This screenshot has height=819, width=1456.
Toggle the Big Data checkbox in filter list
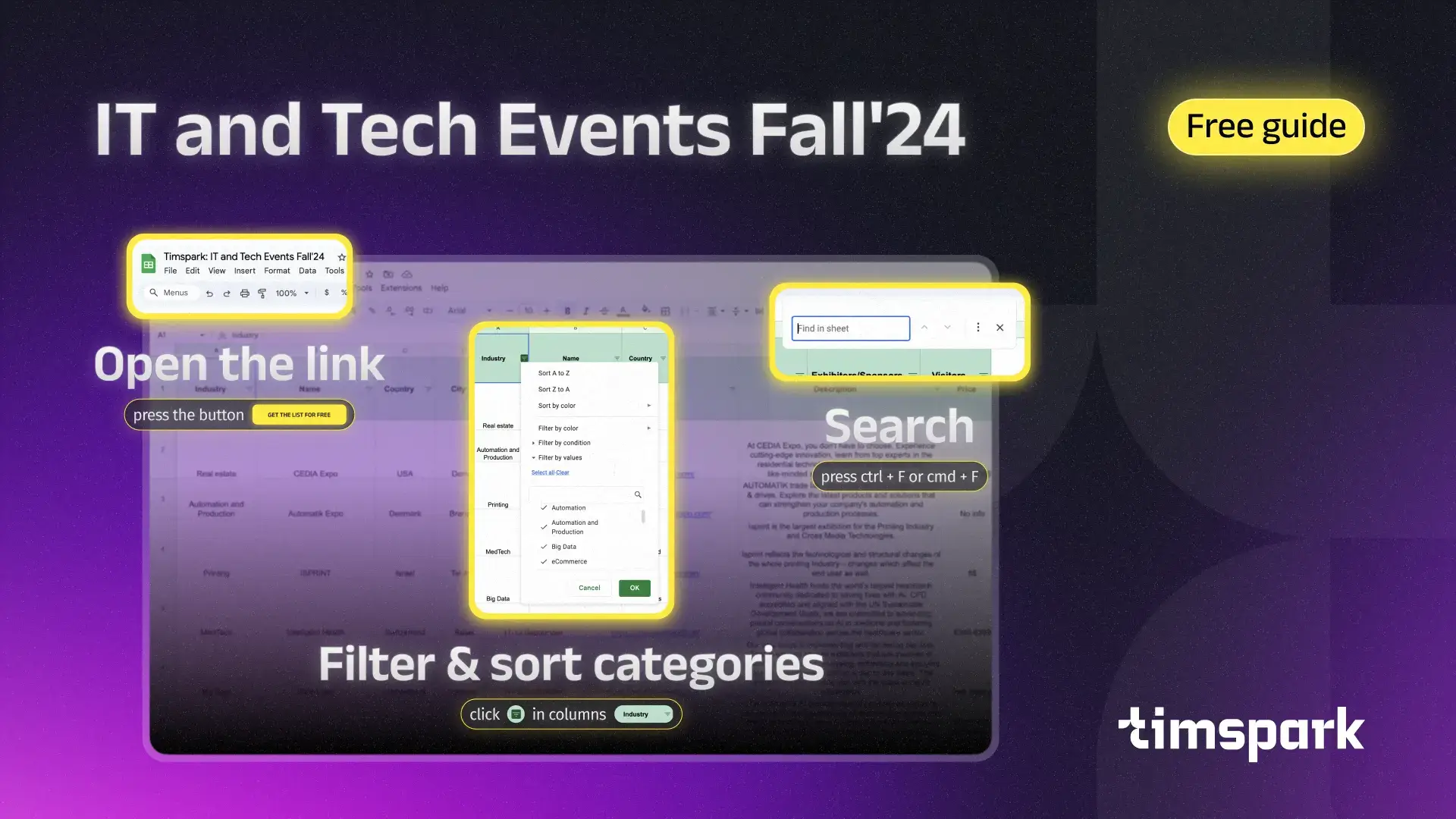click(544, 546)
